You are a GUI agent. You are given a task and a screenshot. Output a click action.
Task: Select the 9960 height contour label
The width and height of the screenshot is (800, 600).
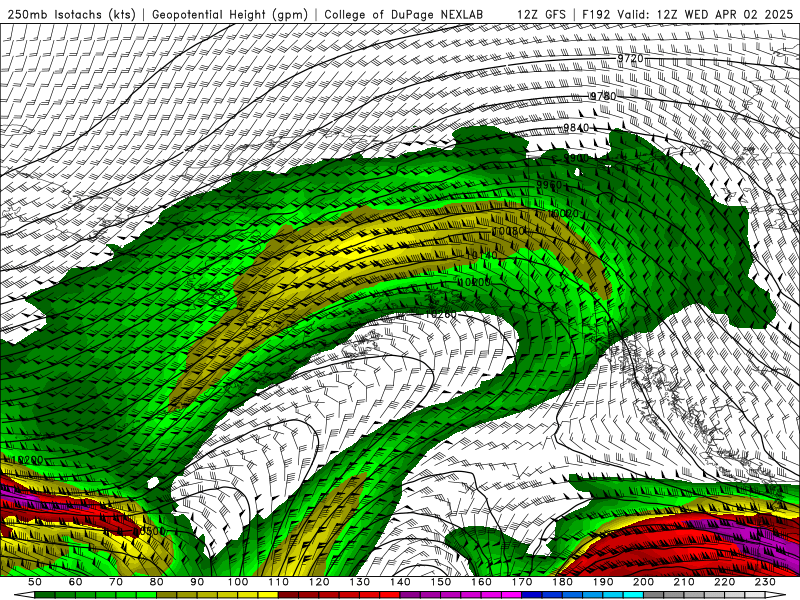click(549, 185)
